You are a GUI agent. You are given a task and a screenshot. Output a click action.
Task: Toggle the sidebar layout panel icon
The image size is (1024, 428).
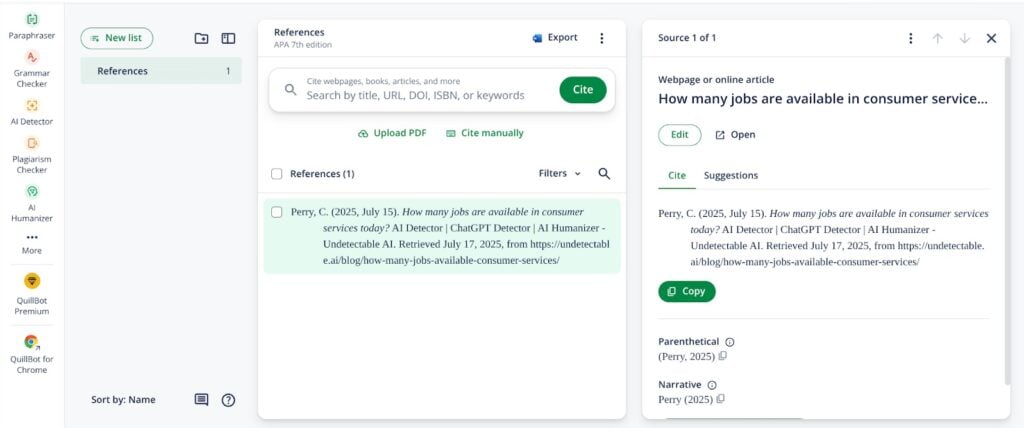tap(228, 39)
